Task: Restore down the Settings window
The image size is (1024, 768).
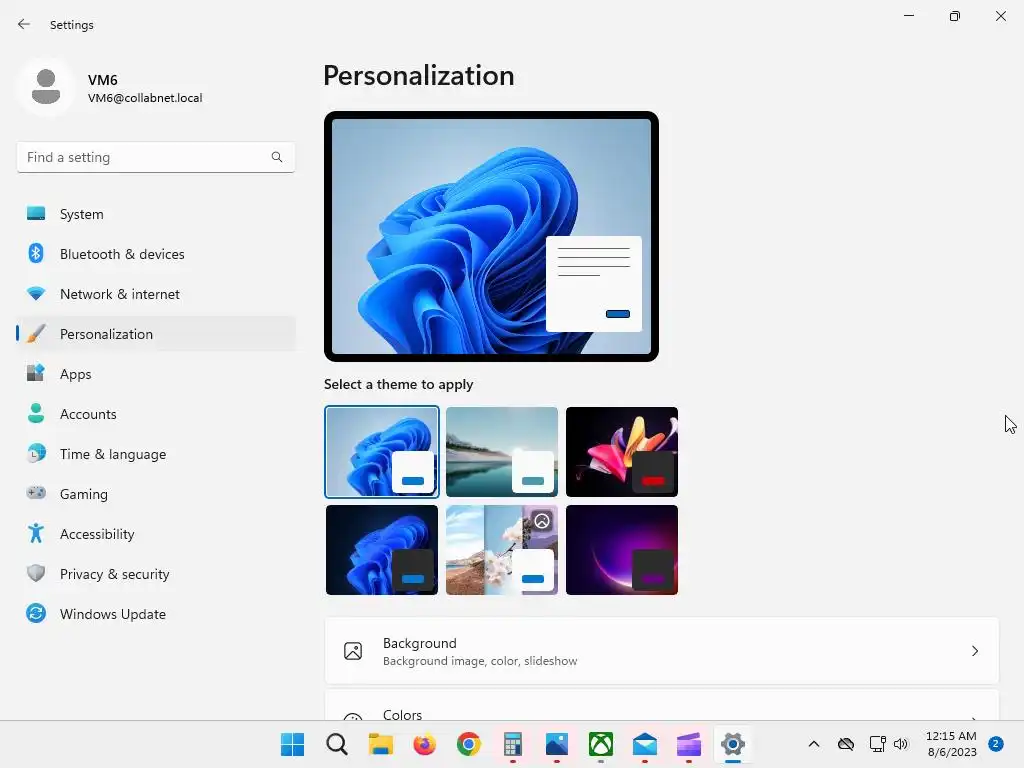Action: [x=955, y=16]
